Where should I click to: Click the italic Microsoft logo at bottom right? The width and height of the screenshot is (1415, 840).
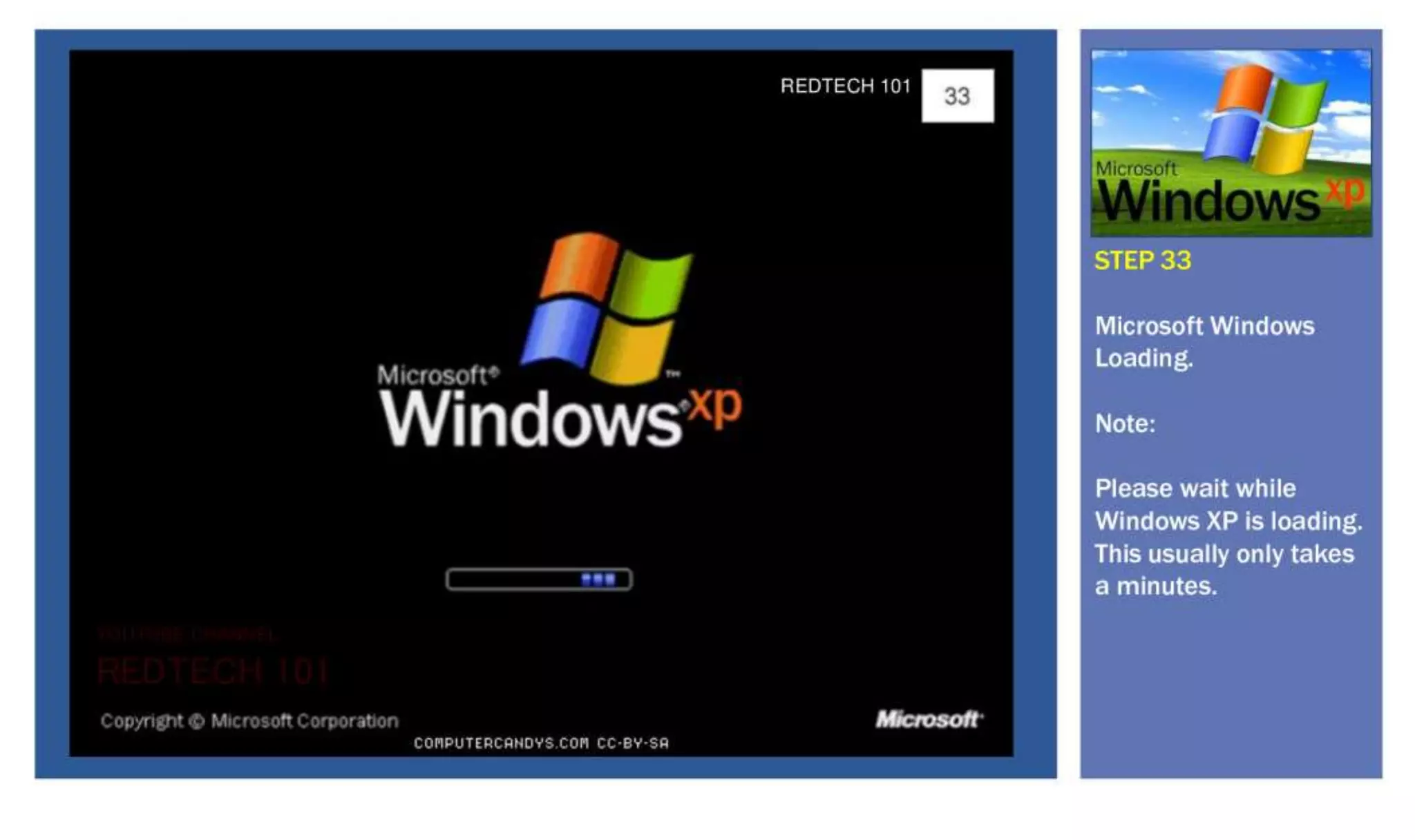pyautogui.click(x=929, y=719)
